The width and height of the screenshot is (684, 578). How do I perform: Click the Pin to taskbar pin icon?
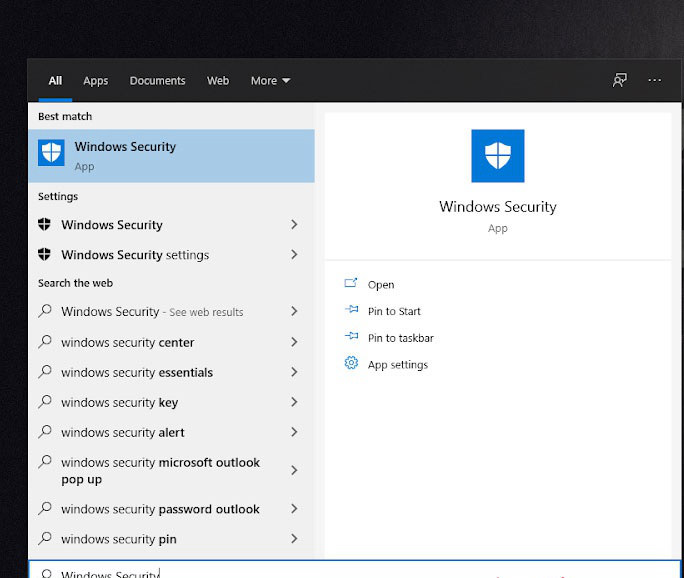[351, 338]
